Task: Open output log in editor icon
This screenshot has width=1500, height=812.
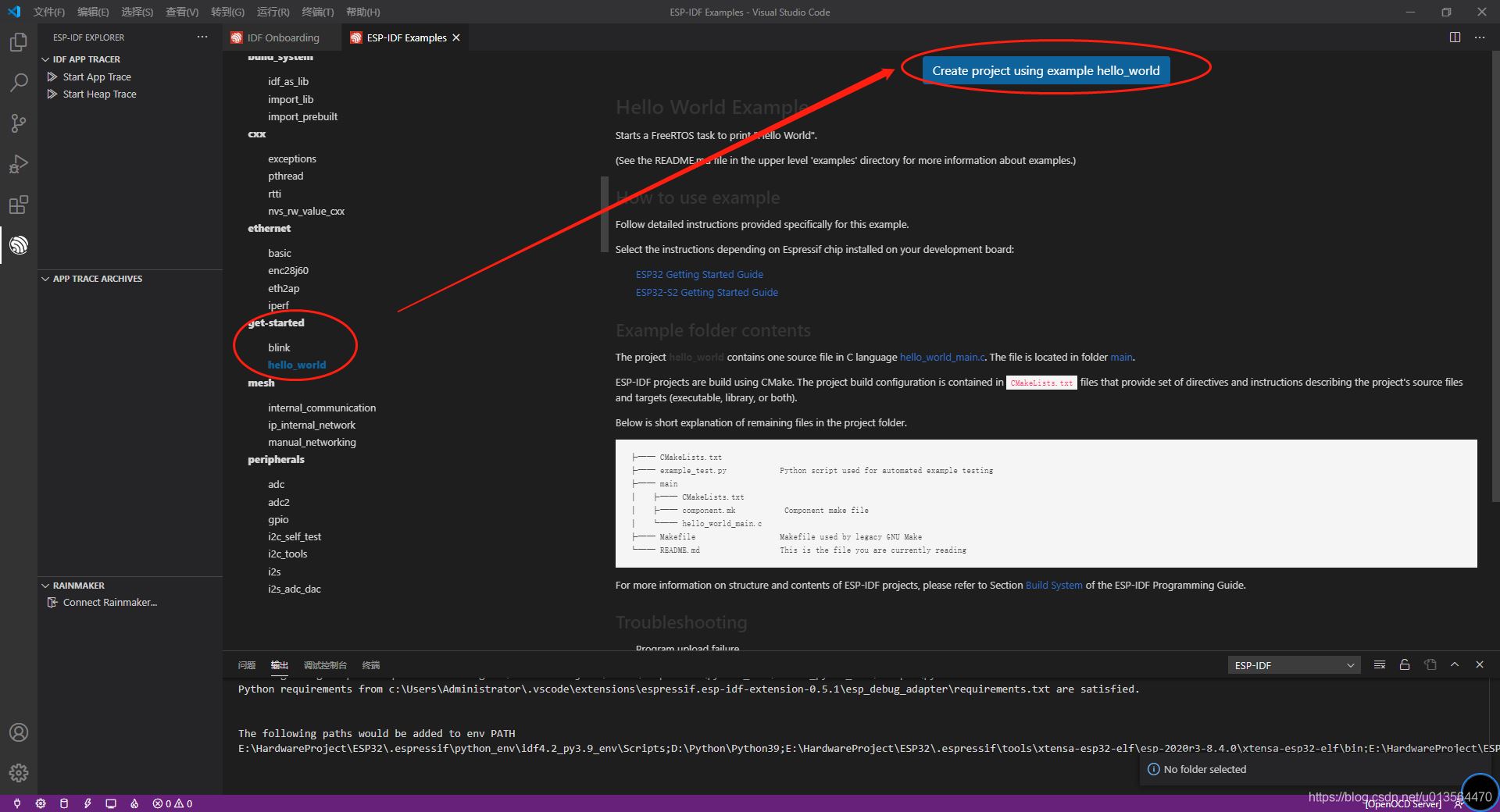Action: click(1430, 664)
